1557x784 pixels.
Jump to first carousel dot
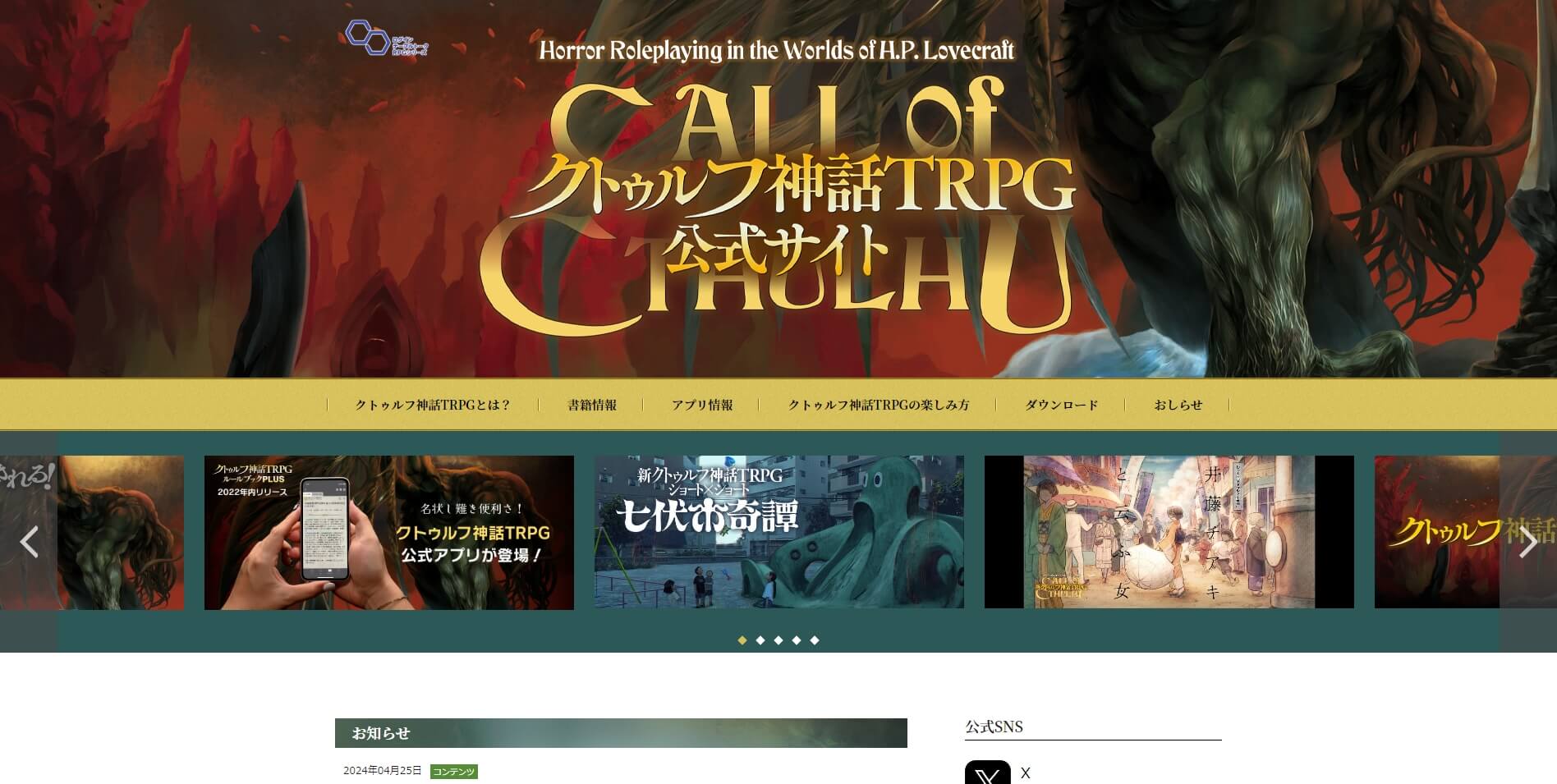pos(742,640)
